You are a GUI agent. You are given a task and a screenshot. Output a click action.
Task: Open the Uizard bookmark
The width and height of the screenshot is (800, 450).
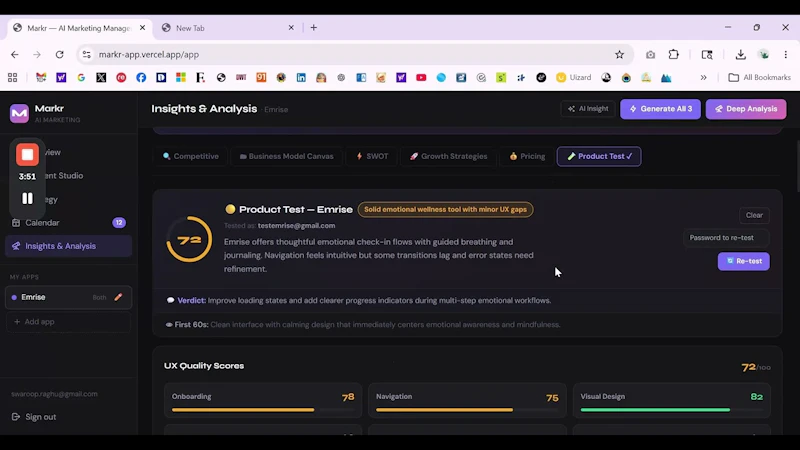click(x=574, y=78)
